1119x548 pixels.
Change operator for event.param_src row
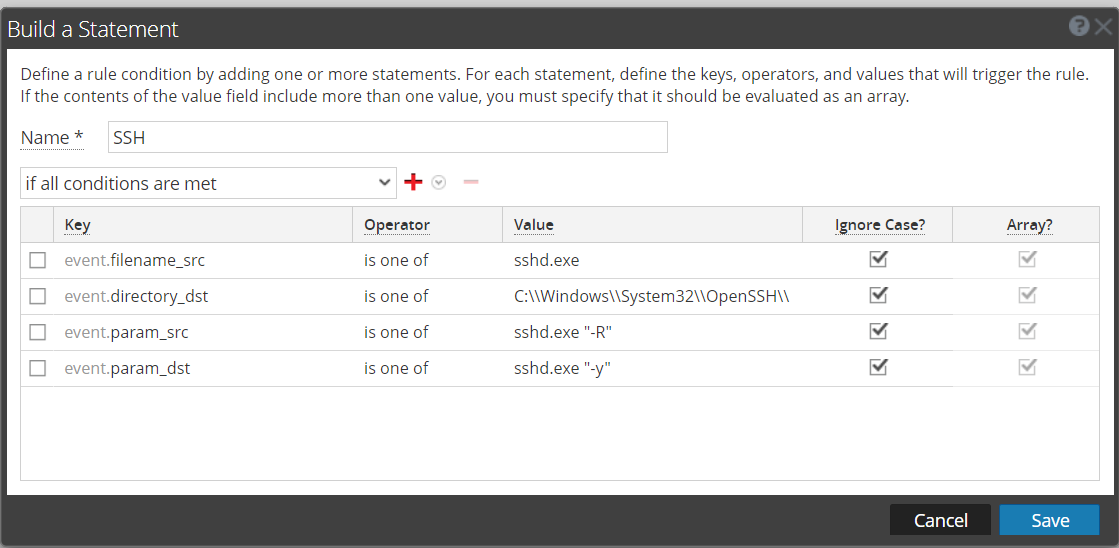(396, 332)
